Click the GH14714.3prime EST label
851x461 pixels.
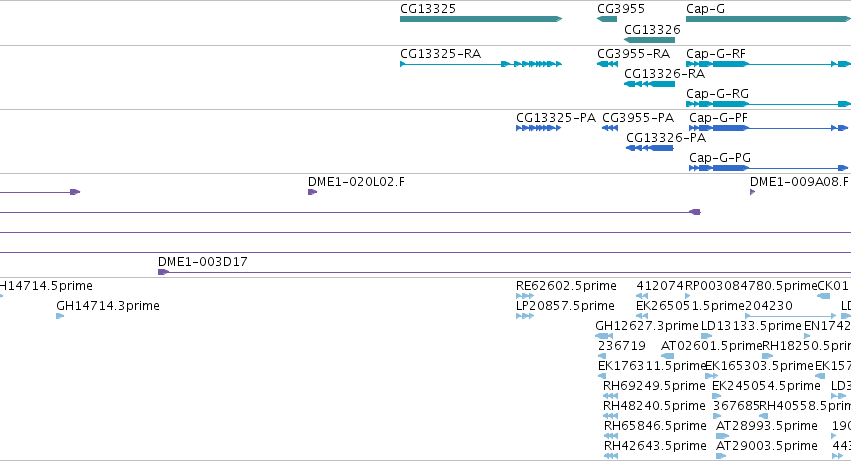tap(108, 306)
